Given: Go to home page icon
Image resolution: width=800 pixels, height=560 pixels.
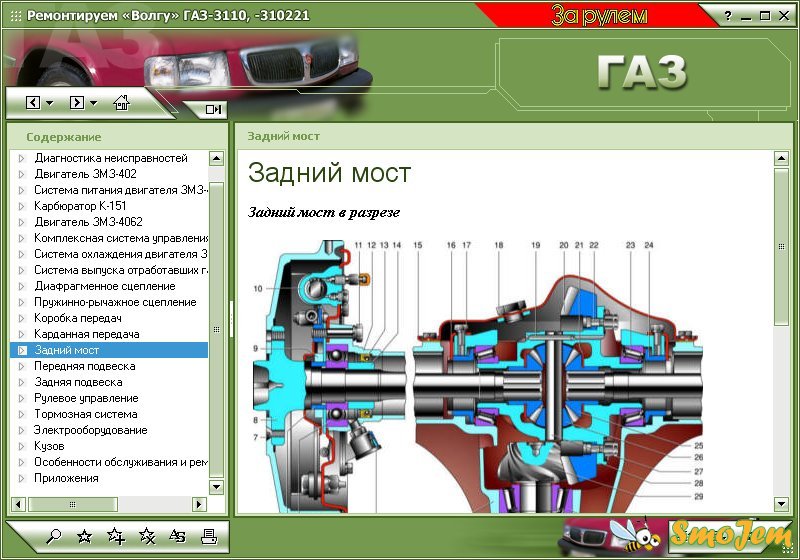Looking at the screenshot, I should 121,103.
